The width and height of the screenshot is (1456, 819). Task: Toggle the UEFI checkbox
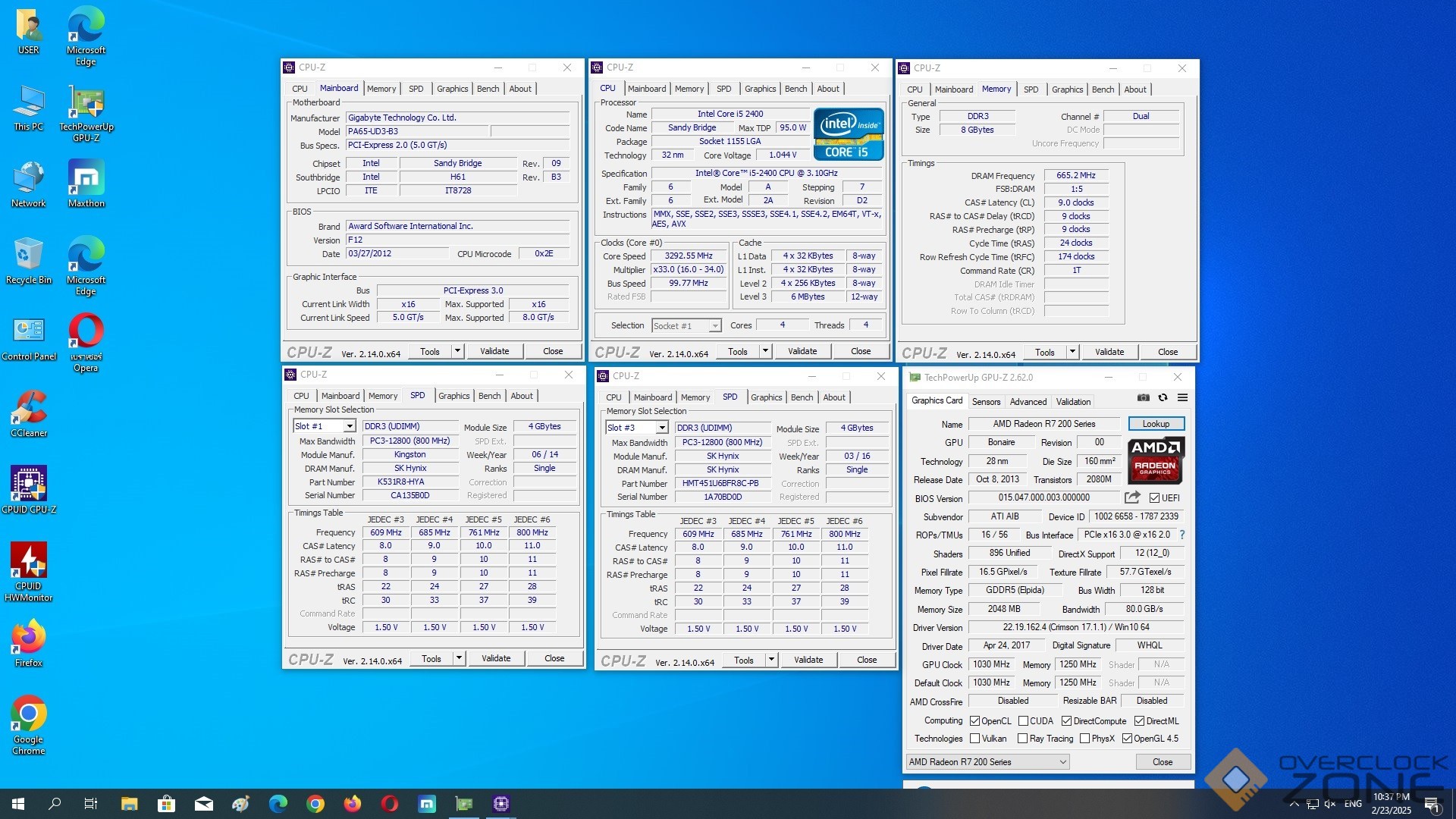click(x=1154, y=498)
